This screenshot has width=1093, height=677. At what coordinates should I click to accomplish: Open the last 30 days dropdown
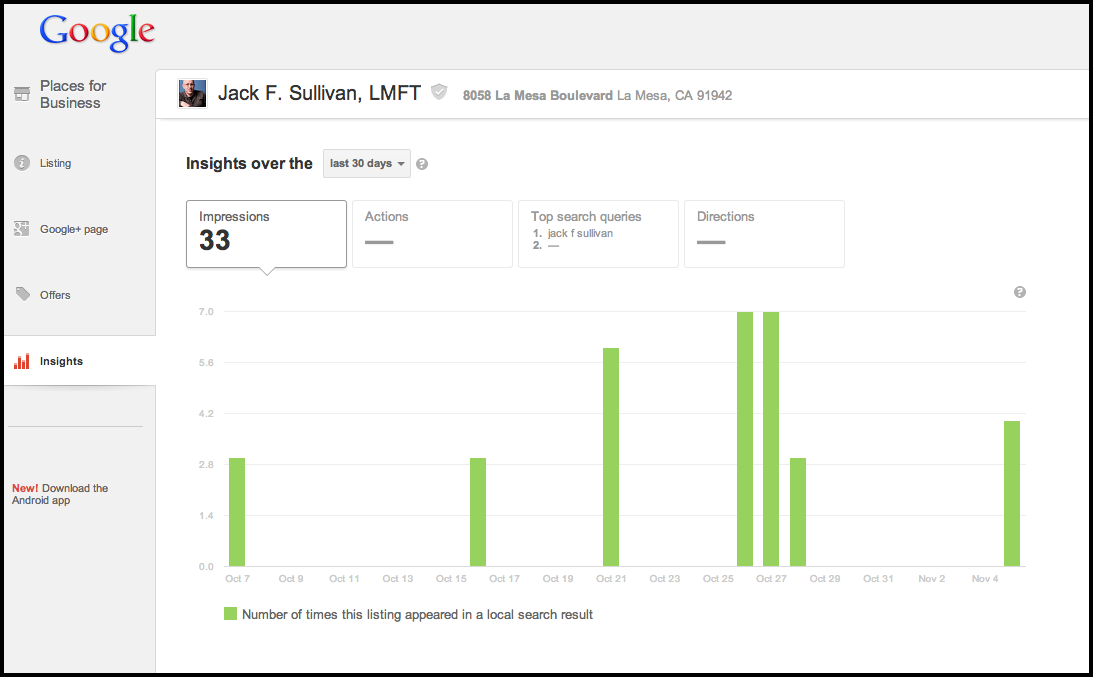367,163
